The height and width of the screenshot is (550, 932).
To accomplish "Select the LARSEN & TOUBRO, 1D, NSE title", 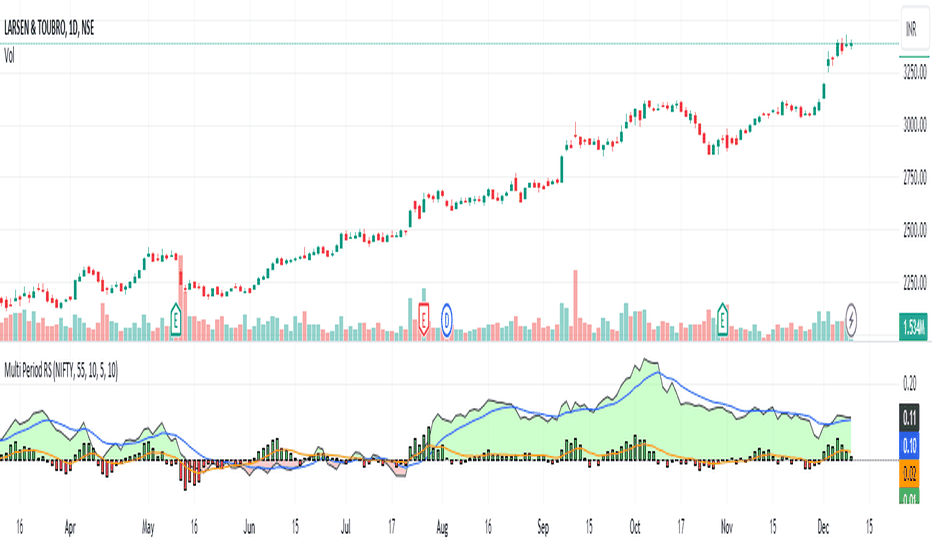I will pyautogui.click(x=49, y=28).
